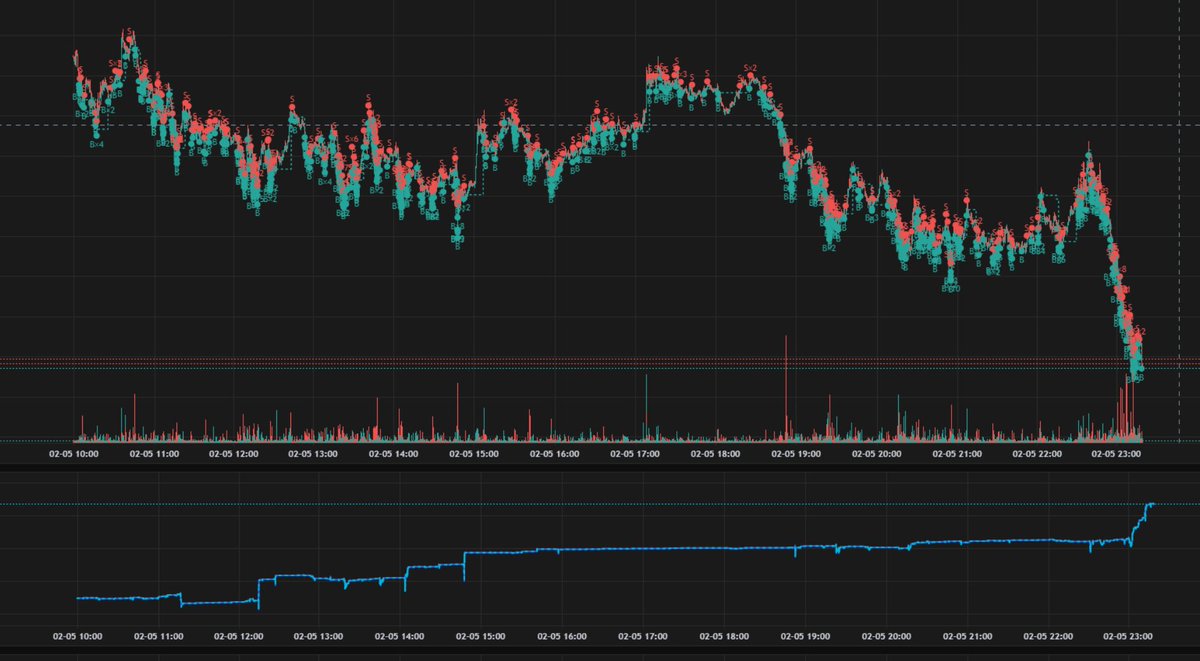Select "02-05 11:00" label under the price chart
This screenshot has height=661, width=1200.
pos(154,453)
